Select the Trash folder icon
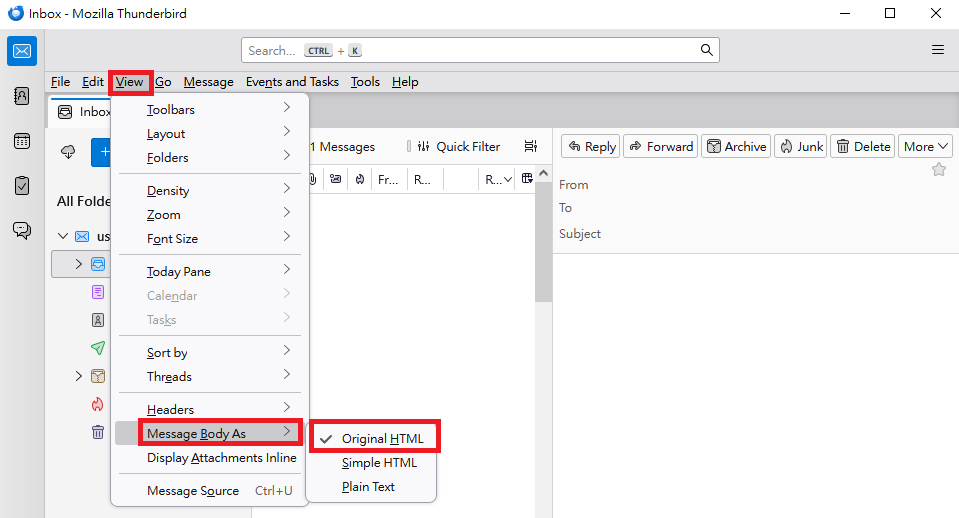 tap(98, 432)
